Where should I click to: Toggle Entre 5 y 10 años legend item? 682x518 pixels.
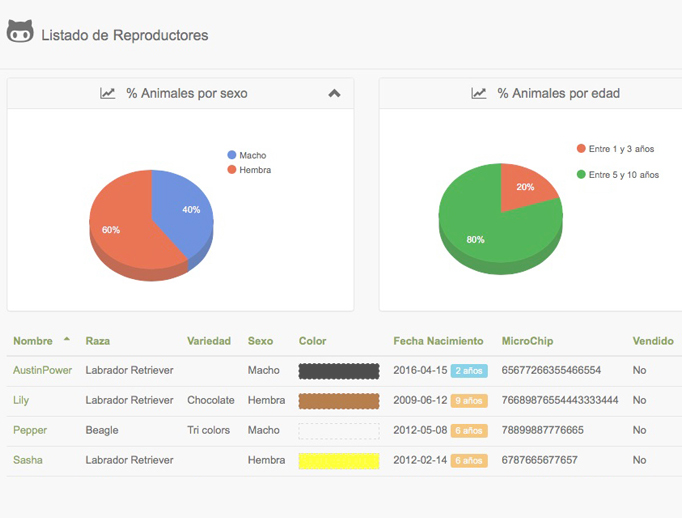pyautogui.click(x=618, y=175)
